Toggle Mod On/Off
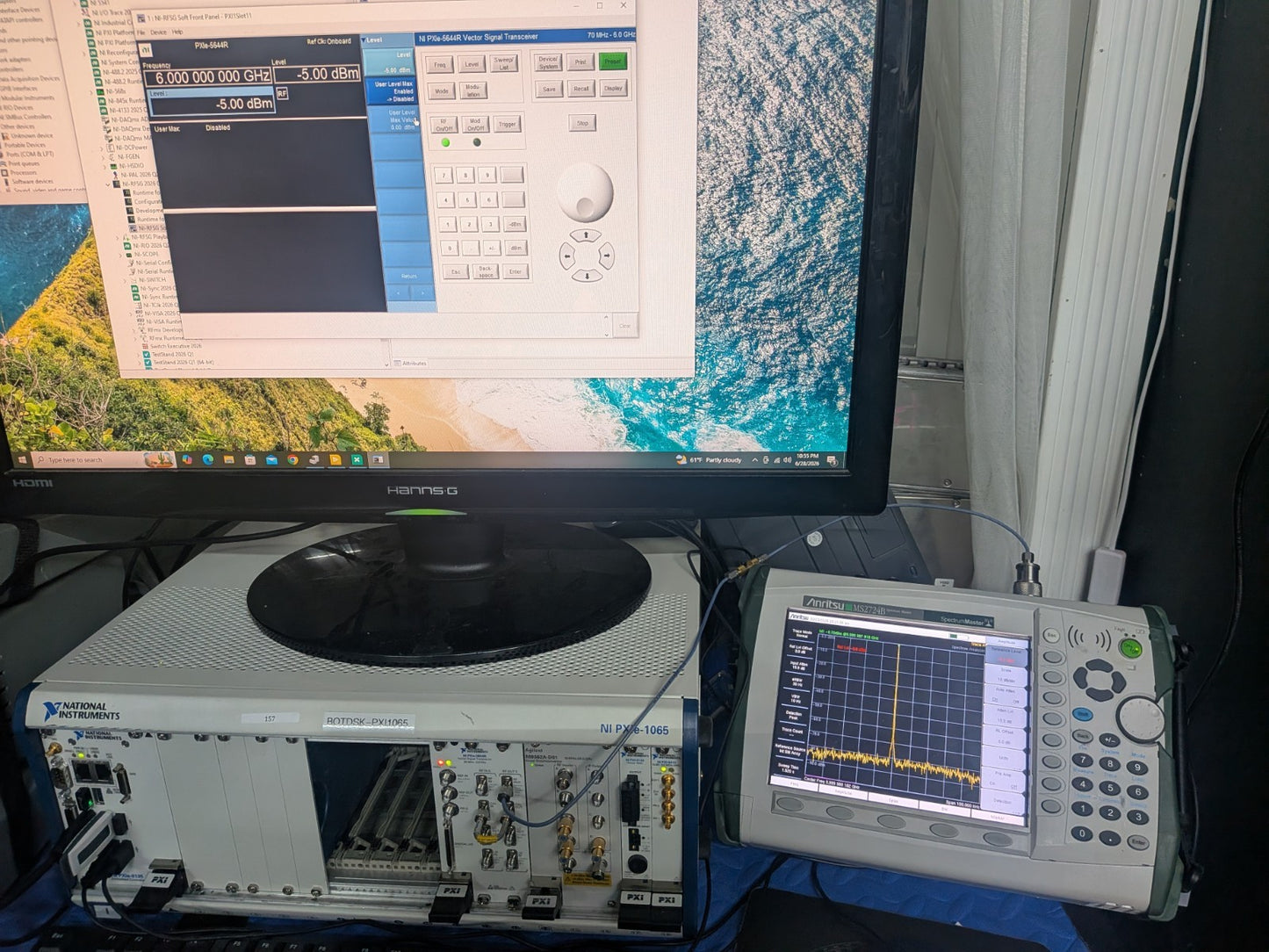1269x952 pixels. tap(475, 125)
